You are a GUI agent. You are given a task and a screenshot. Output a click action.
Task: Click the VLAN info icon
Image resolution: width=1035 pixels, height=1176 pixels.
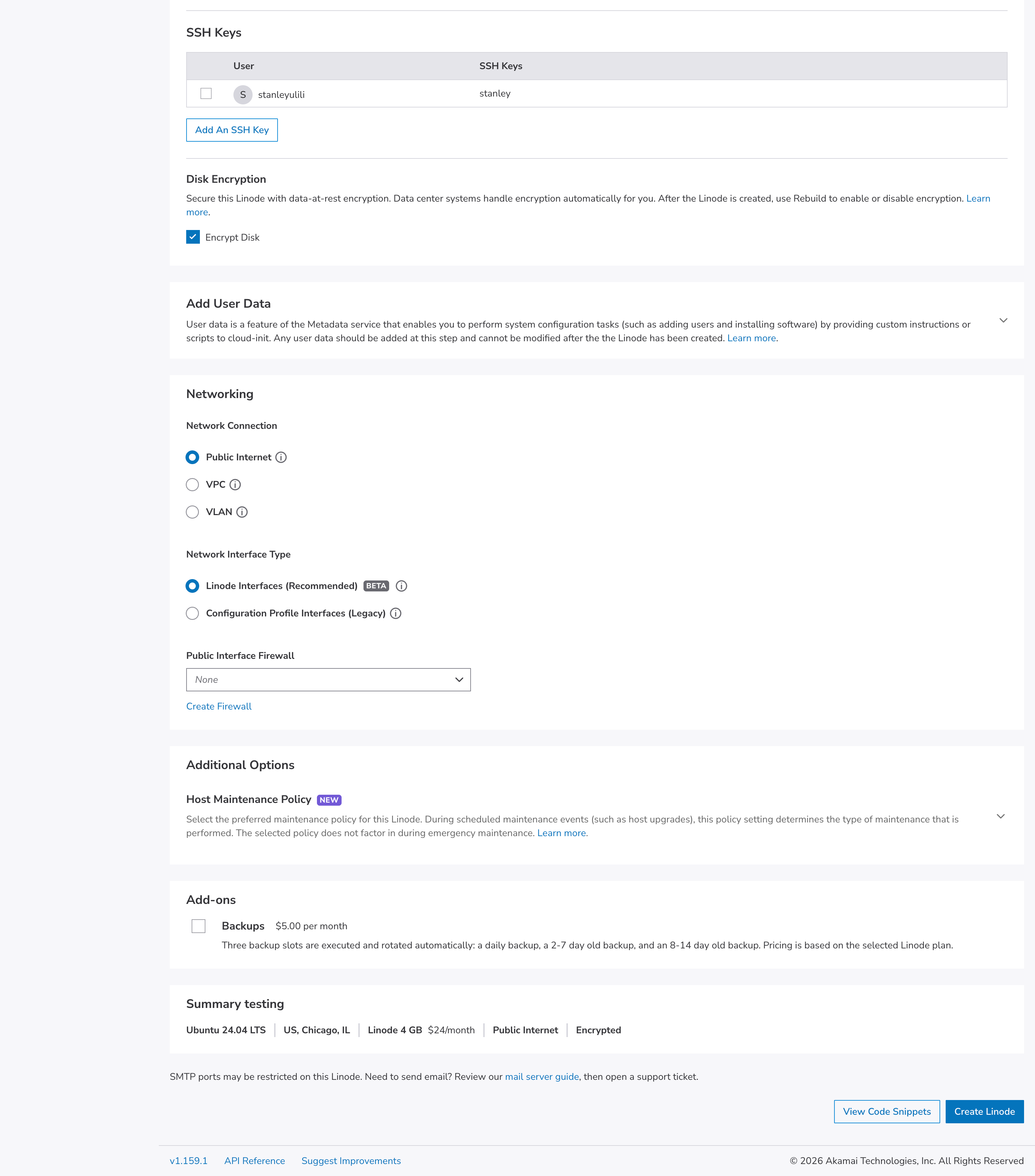coord(243,512)
